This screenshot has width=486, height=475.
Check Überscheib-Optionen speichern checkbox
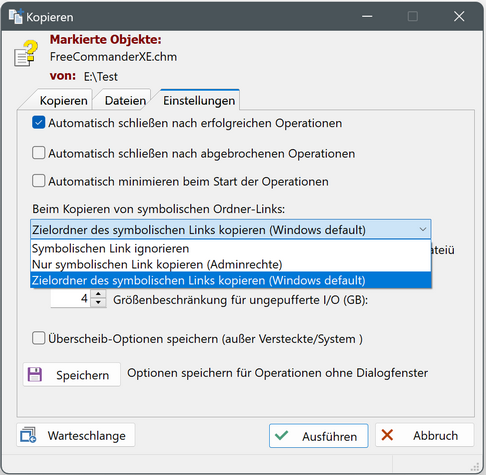[39, 338]
